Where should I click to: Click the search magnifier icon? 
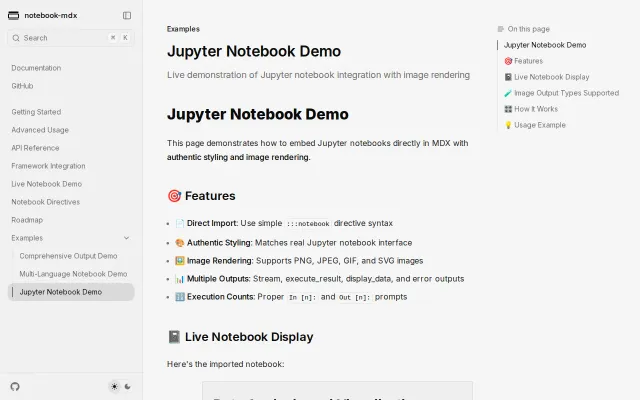[x=16, y=38]
